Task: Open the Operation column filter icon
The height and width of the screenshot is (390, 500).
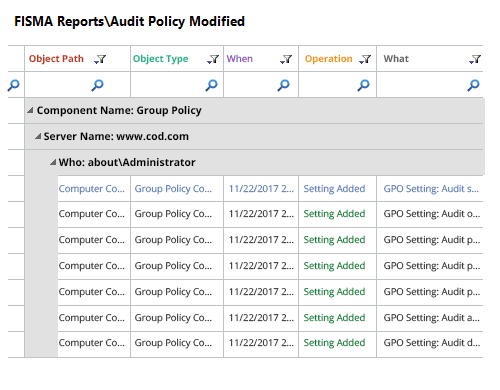Action: pyautogui.click(x=365, y=59)
